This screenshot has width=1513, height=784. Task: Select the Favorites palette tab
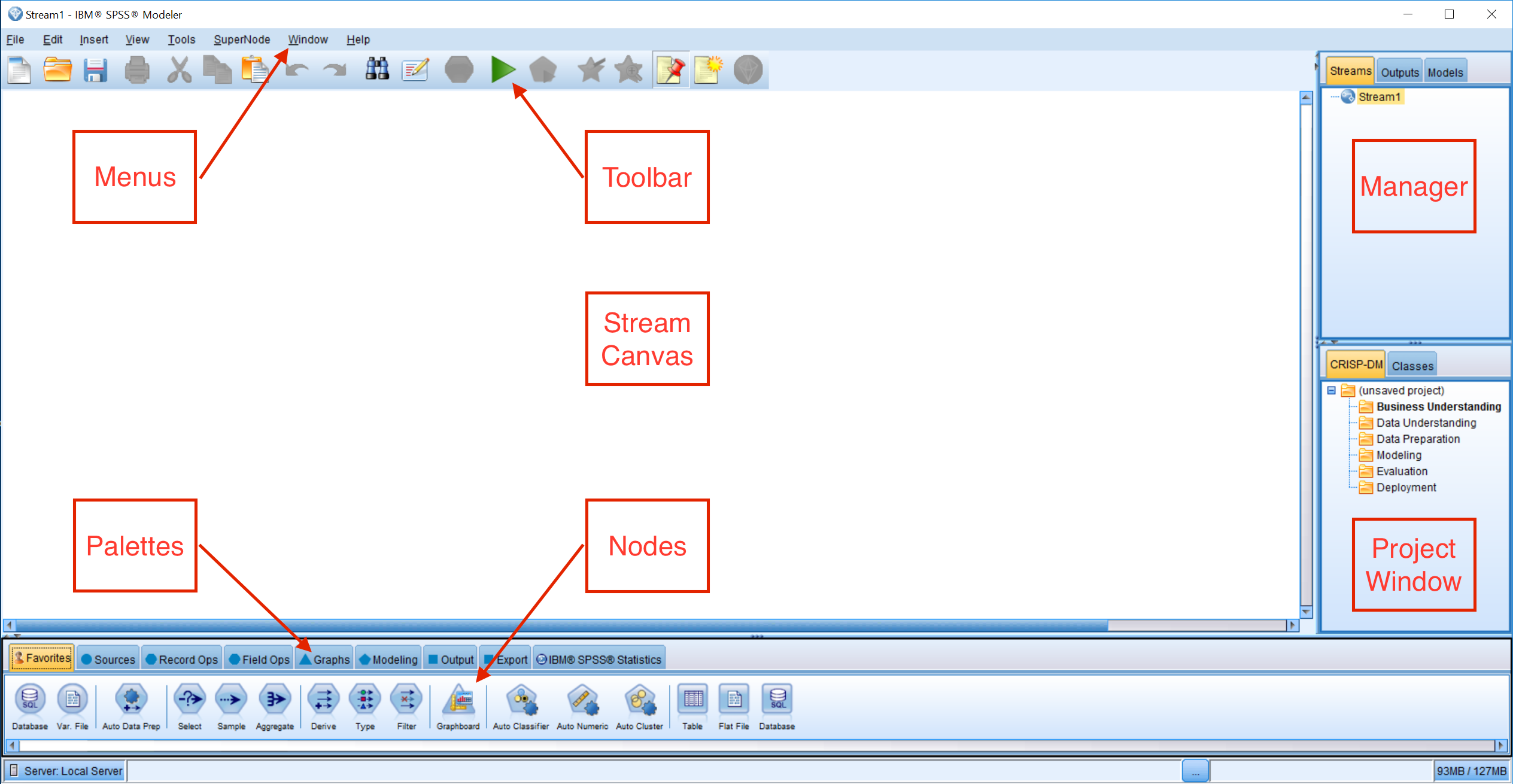pos(42,658)
